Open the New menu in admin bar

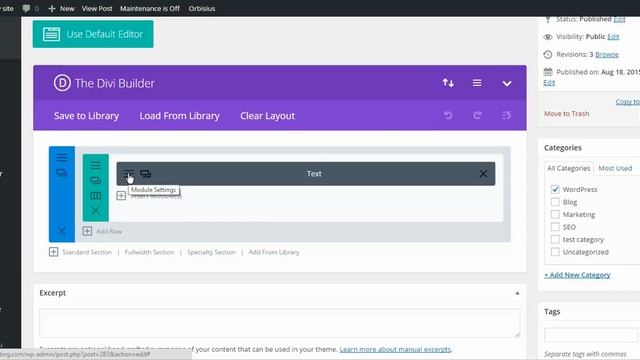click(61, 8)
